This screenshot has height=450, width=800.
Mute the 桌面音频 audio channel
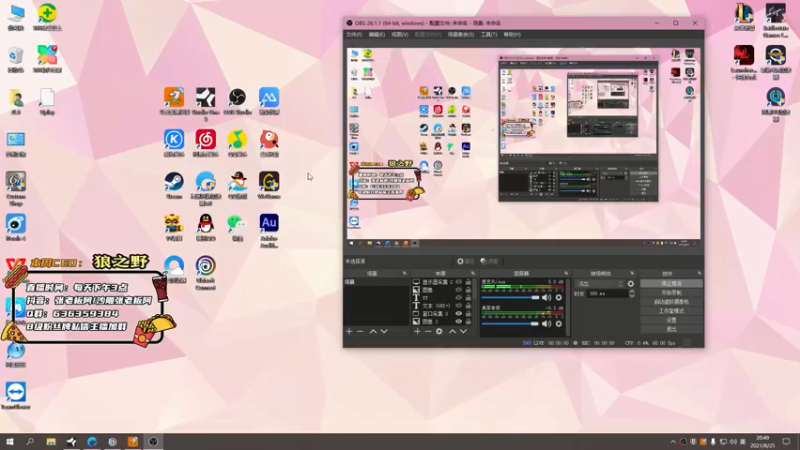[x=546, y=323]
